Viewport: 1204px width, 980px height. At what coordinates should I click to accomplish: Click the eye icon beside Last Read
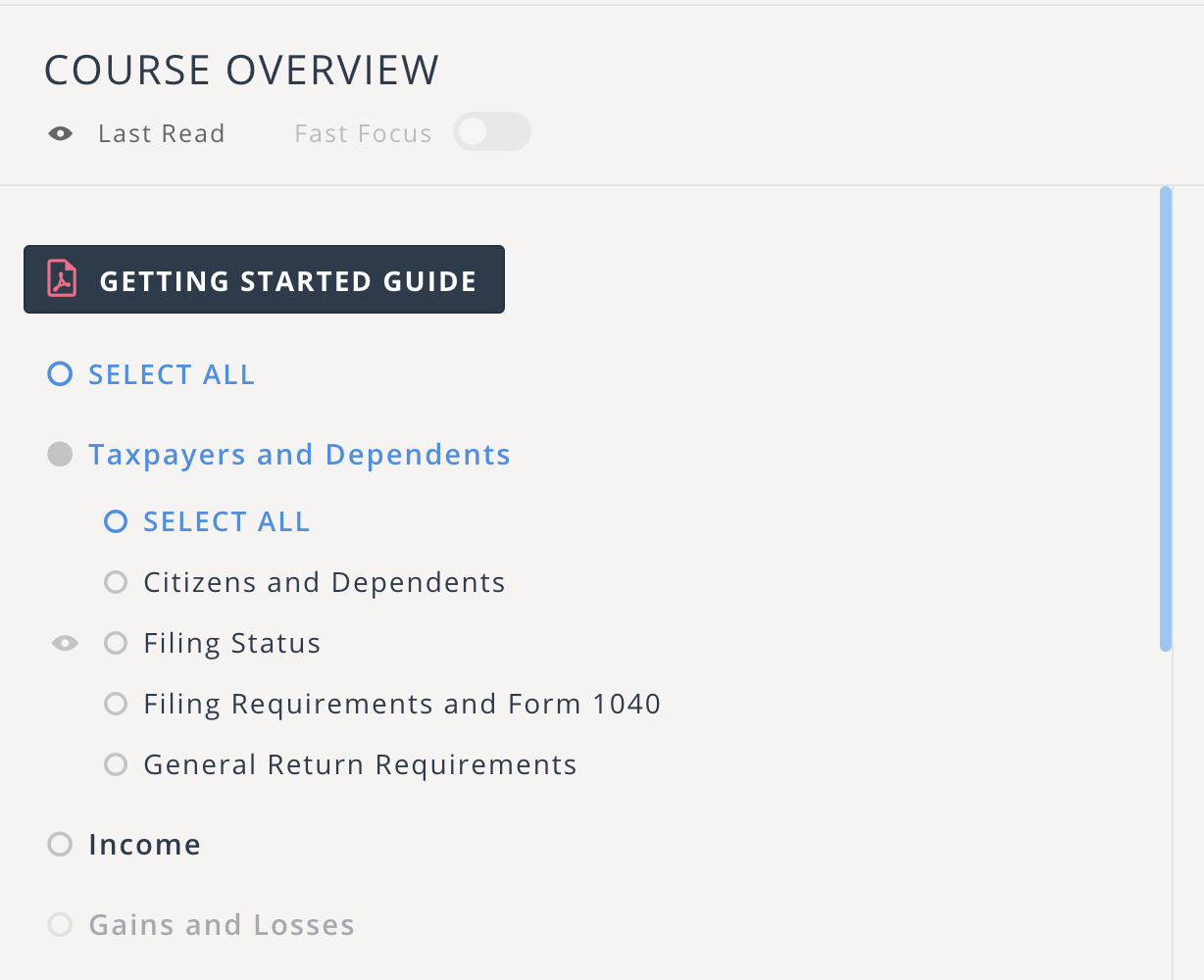coord(60,132)
